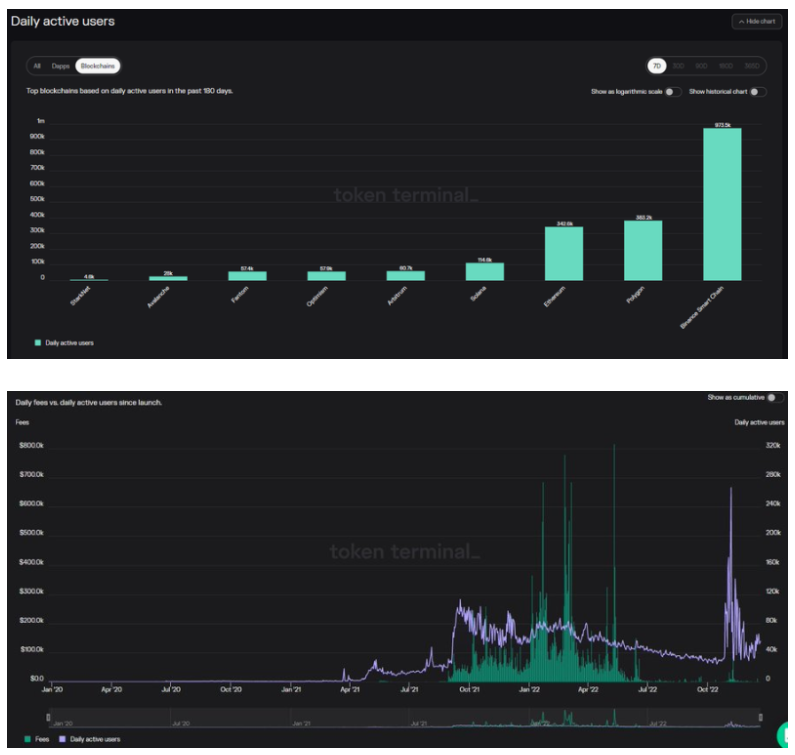Toggle Show historical chart switch

coord(758,92)
